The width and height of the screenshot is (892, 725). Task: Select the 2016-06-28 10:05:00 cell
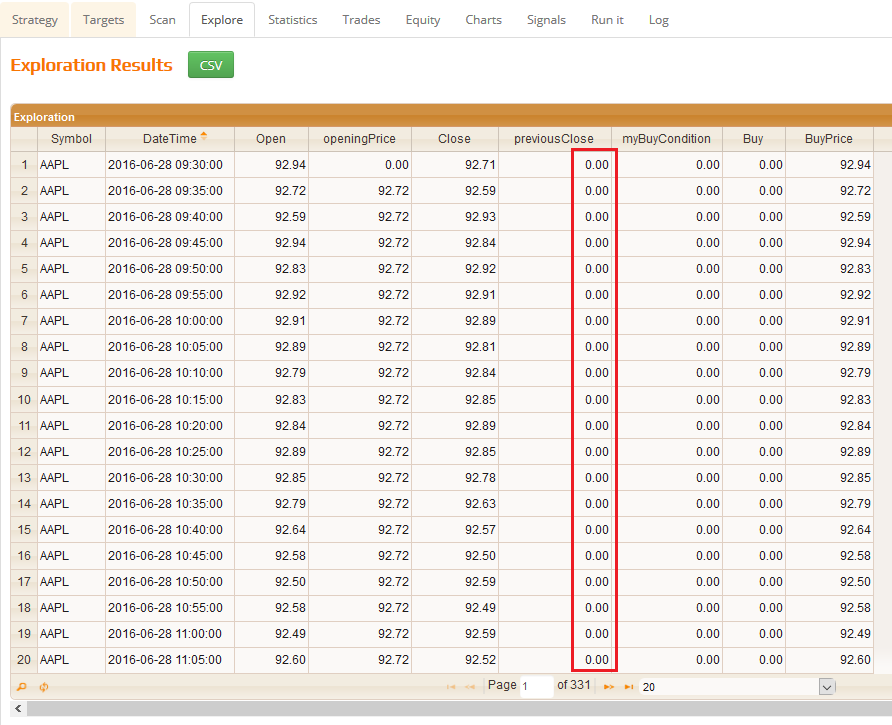coord(170,347)
